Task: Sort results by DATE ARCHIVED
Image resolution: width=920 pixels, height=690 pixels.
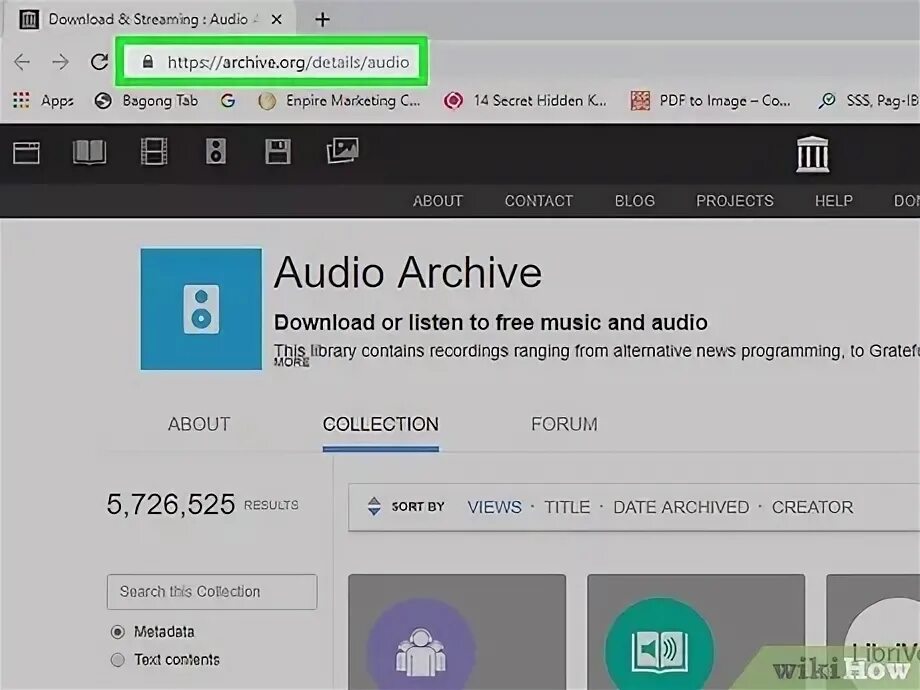Action: point(681,508)
